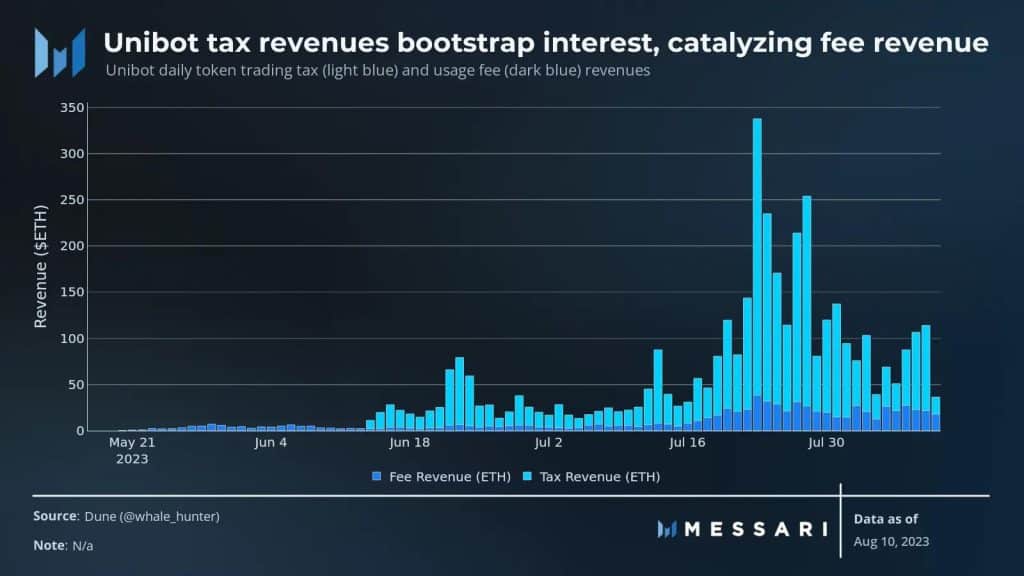
Task: Click the Revenue ($ETH) y-axis title
Action: coord(40,266)
